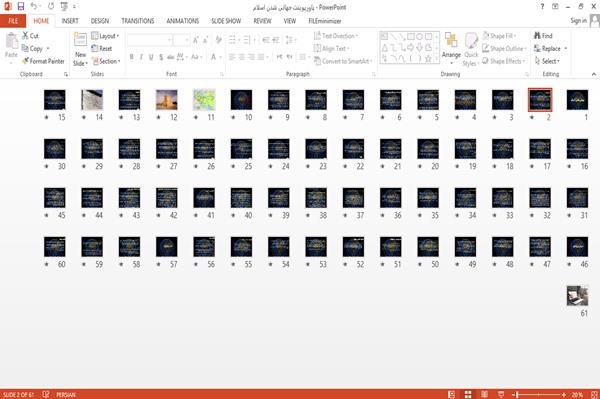The width and height of the screenshot is (600, 399).
Task: Open the Text Direction dropdown
Action: 336,36
